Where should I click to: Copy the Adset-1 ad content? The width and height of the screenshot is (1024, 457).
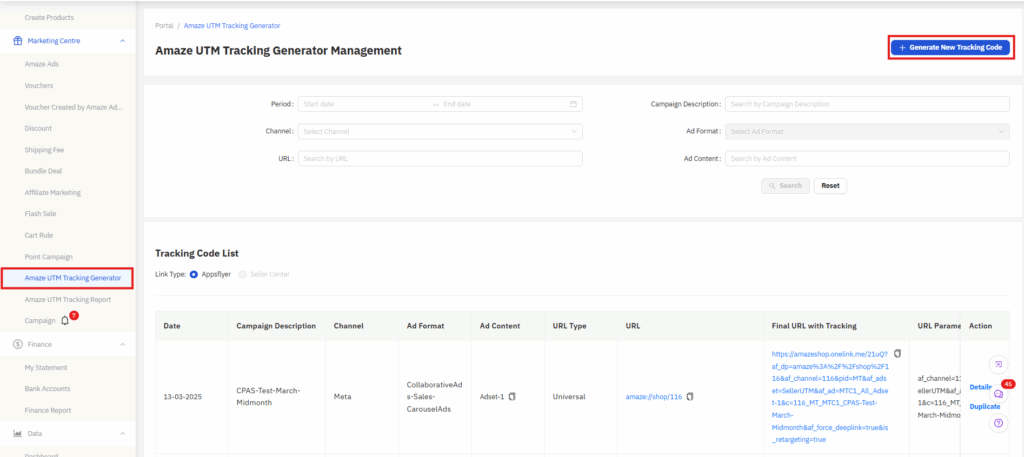(512, 396)
